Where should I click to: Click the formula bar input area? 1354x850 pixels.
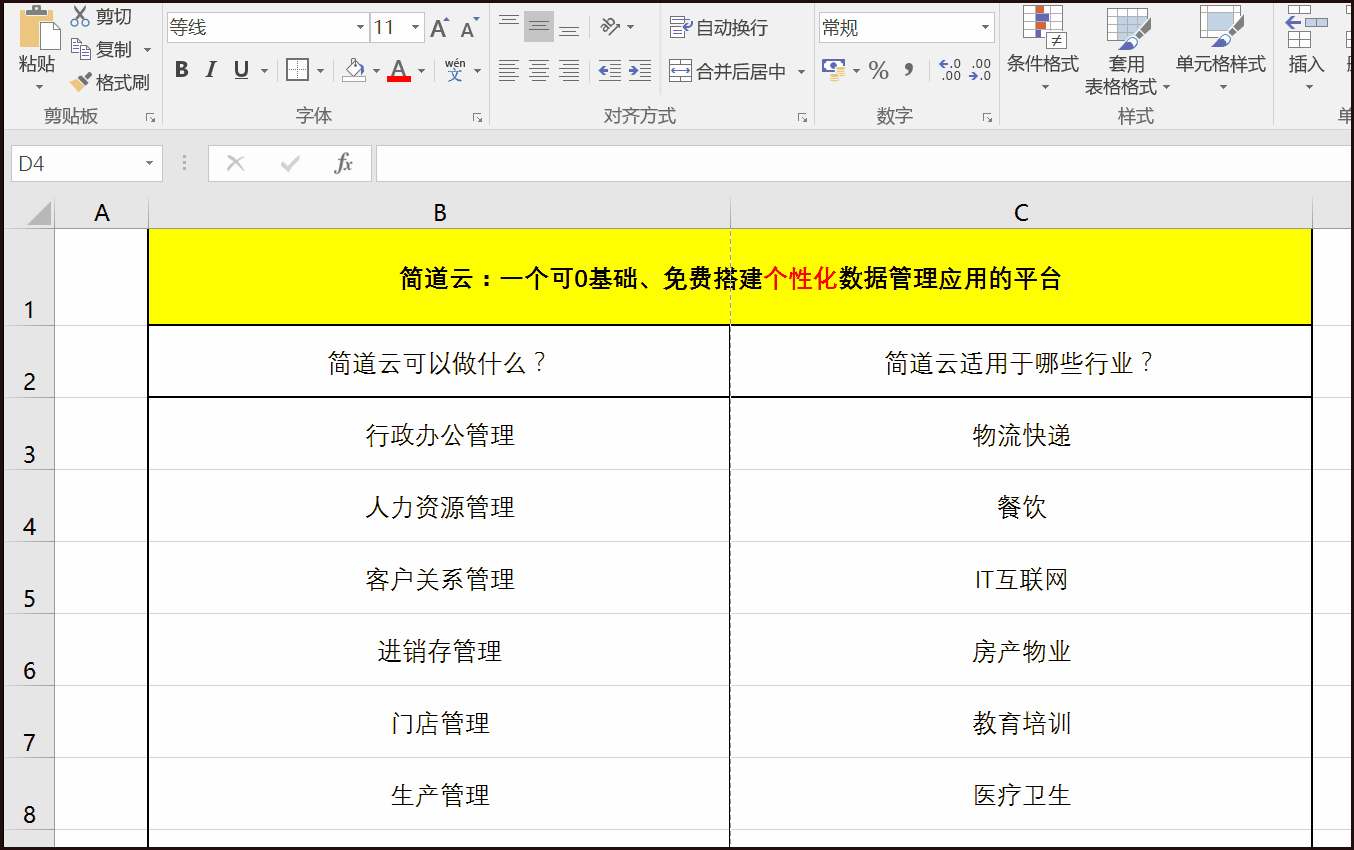pos(864,163)
